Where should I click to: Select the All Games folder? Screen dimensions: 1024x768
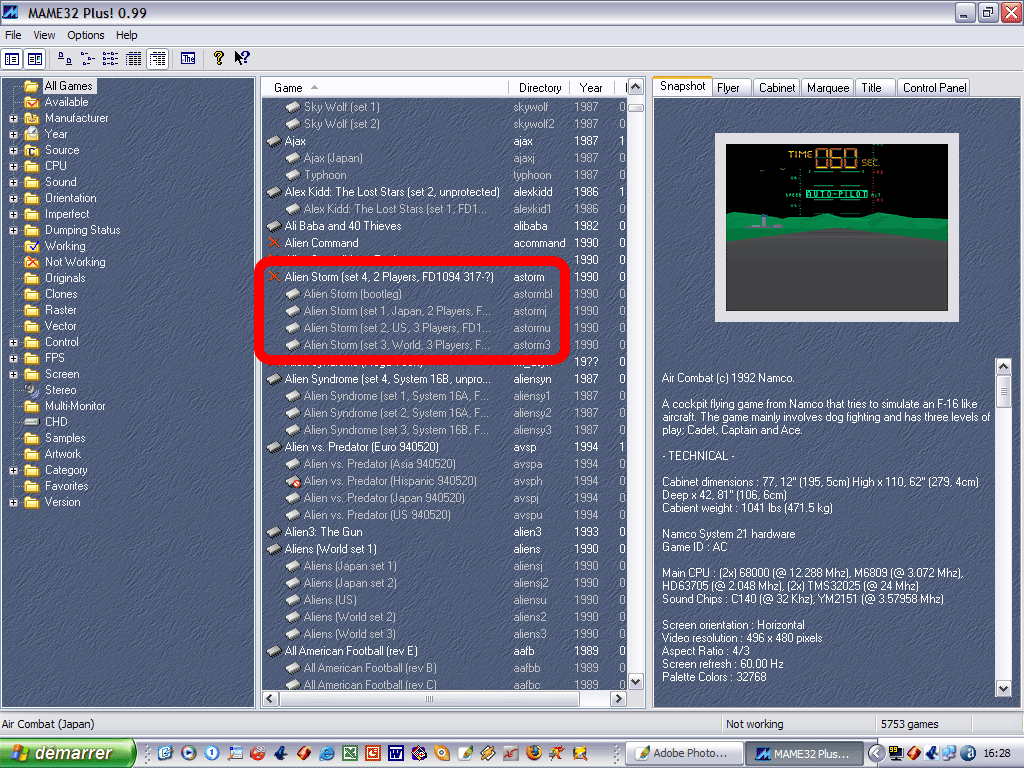[68, 86]
